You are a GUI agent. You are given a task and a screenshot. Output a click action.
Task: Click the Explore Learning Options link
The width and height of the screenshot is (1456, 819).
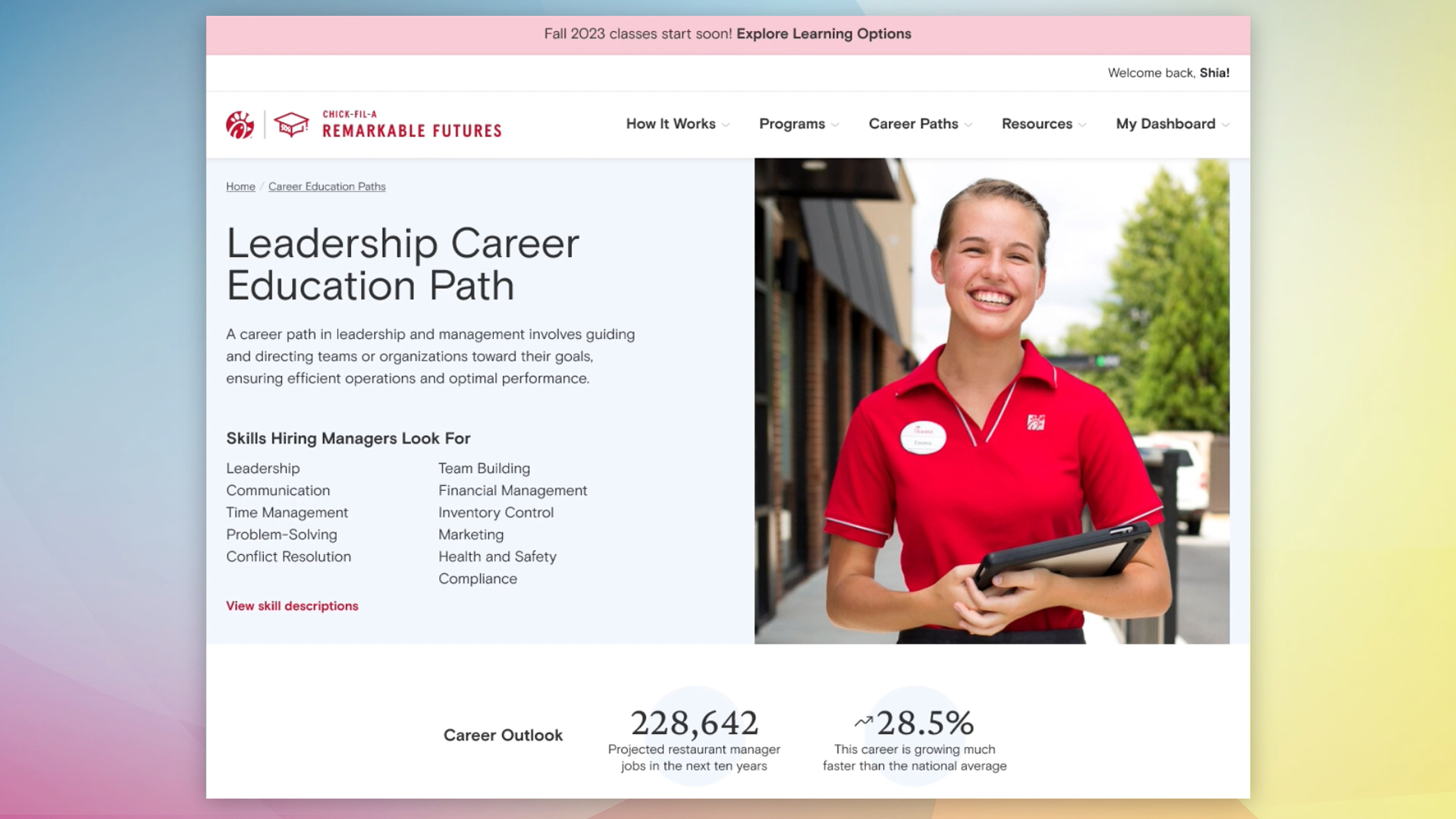tap(824, 34)
